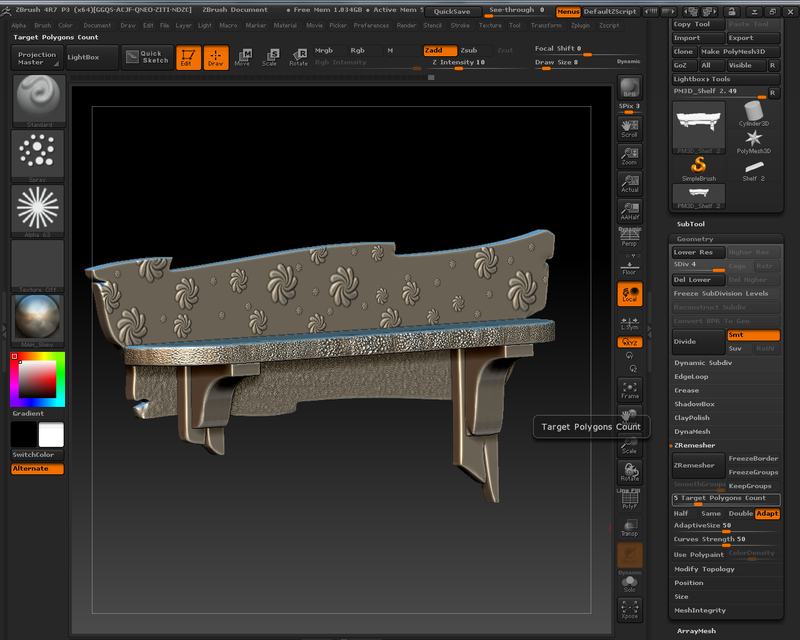Screen dimensions: 800x640
Task: Expand the DynaMesh section
Action: [692, 431]
